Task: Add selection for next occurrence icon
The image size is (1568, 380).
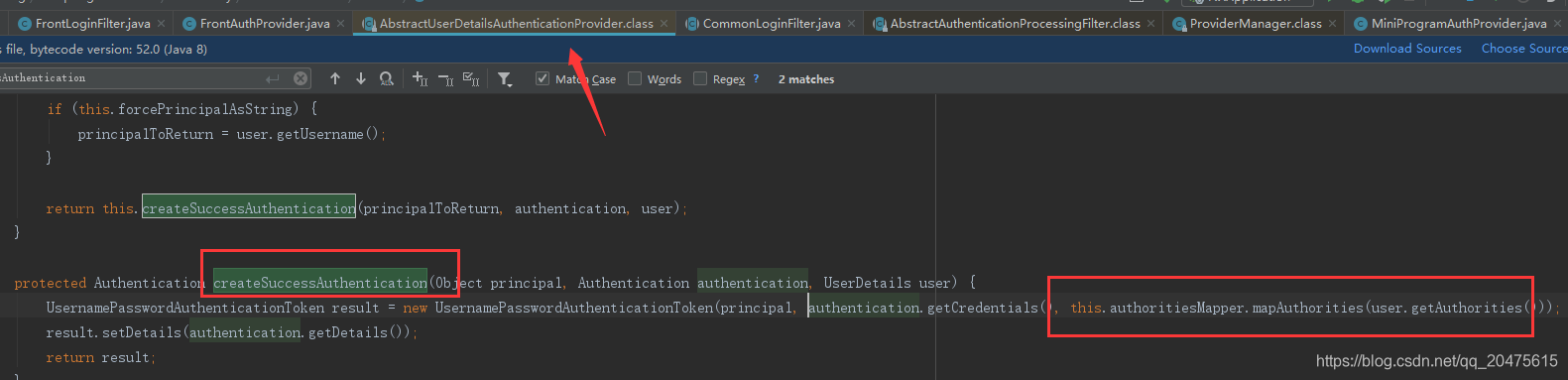Action: coord(420,78)
